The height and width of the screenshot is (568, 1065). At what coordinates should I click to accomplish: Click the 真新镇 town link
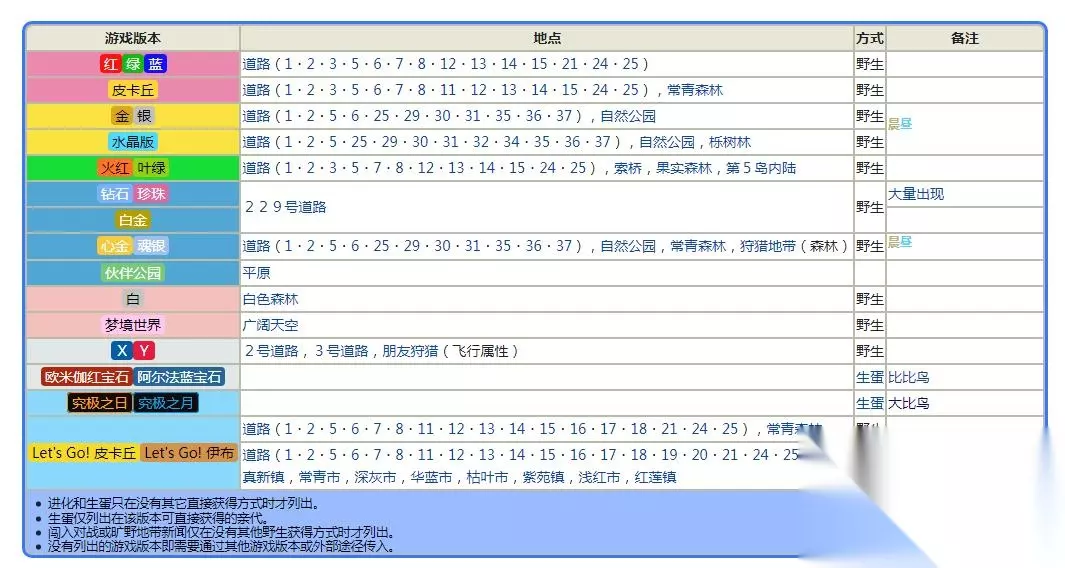click(x=264, y=477)
